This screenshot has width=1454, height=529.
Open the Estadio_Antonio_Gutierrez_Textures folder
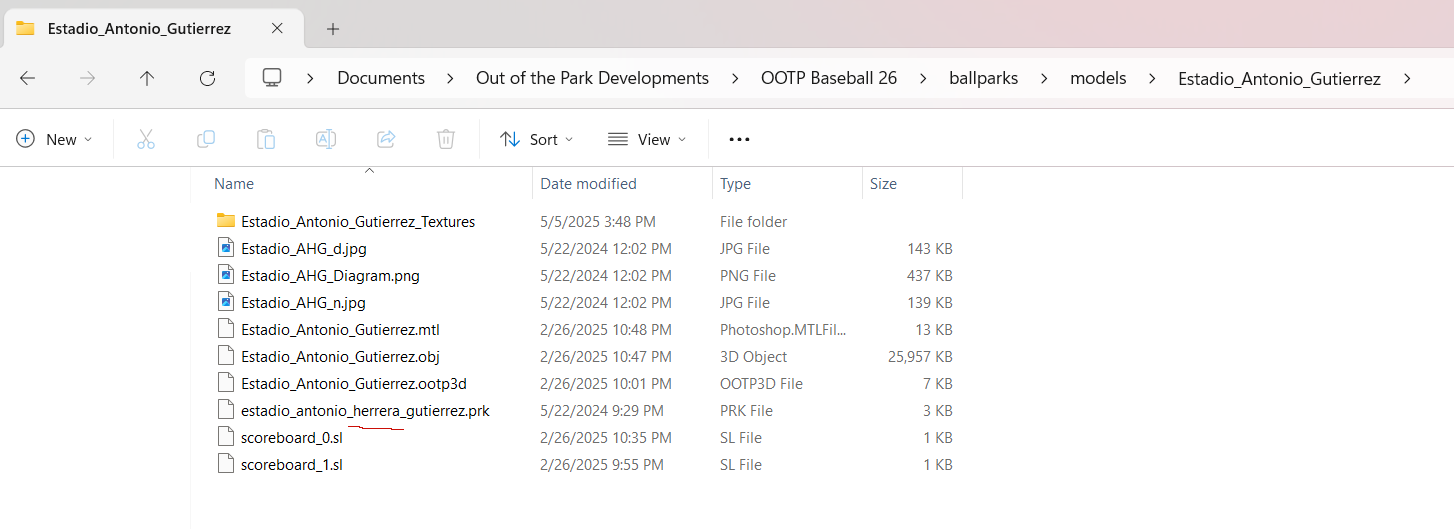pyautogui.click(x=357, y=221)
